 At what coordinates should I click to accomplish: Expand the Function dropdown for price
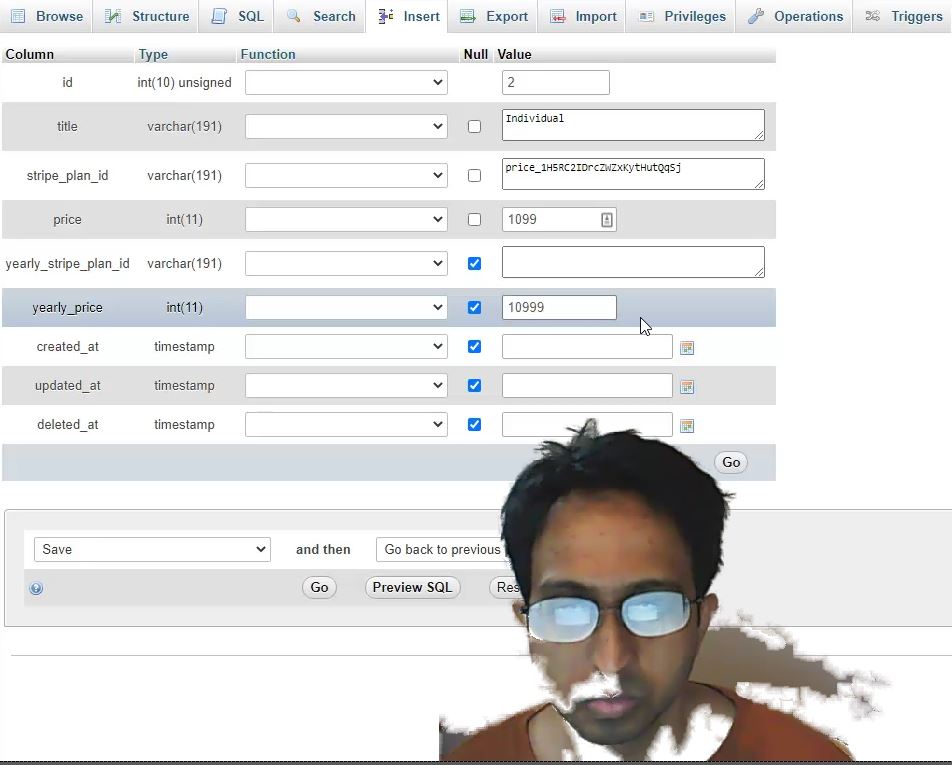click(x=346, y=220)
